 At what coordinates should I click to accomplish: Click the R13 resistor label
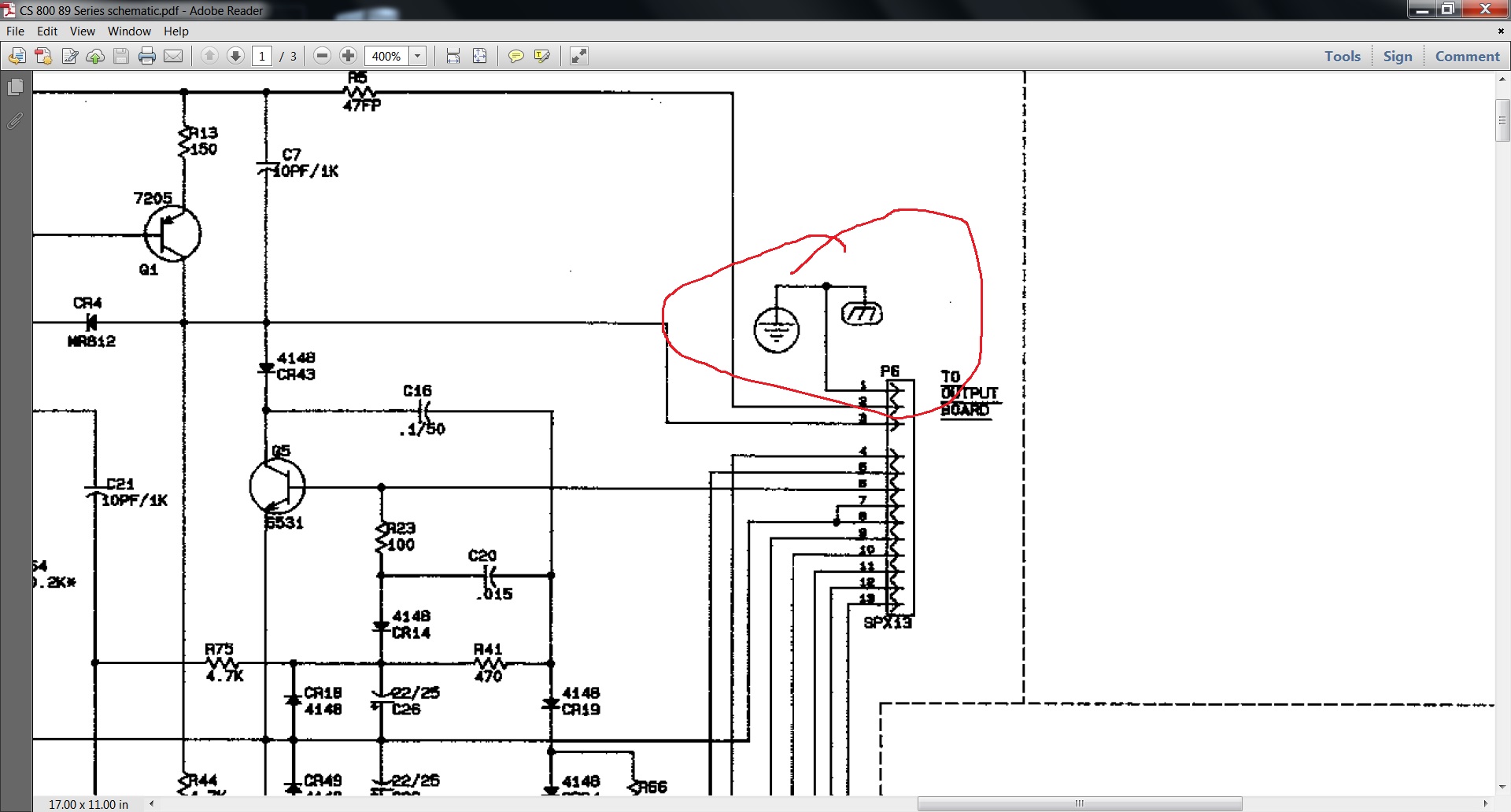[203, 133]
